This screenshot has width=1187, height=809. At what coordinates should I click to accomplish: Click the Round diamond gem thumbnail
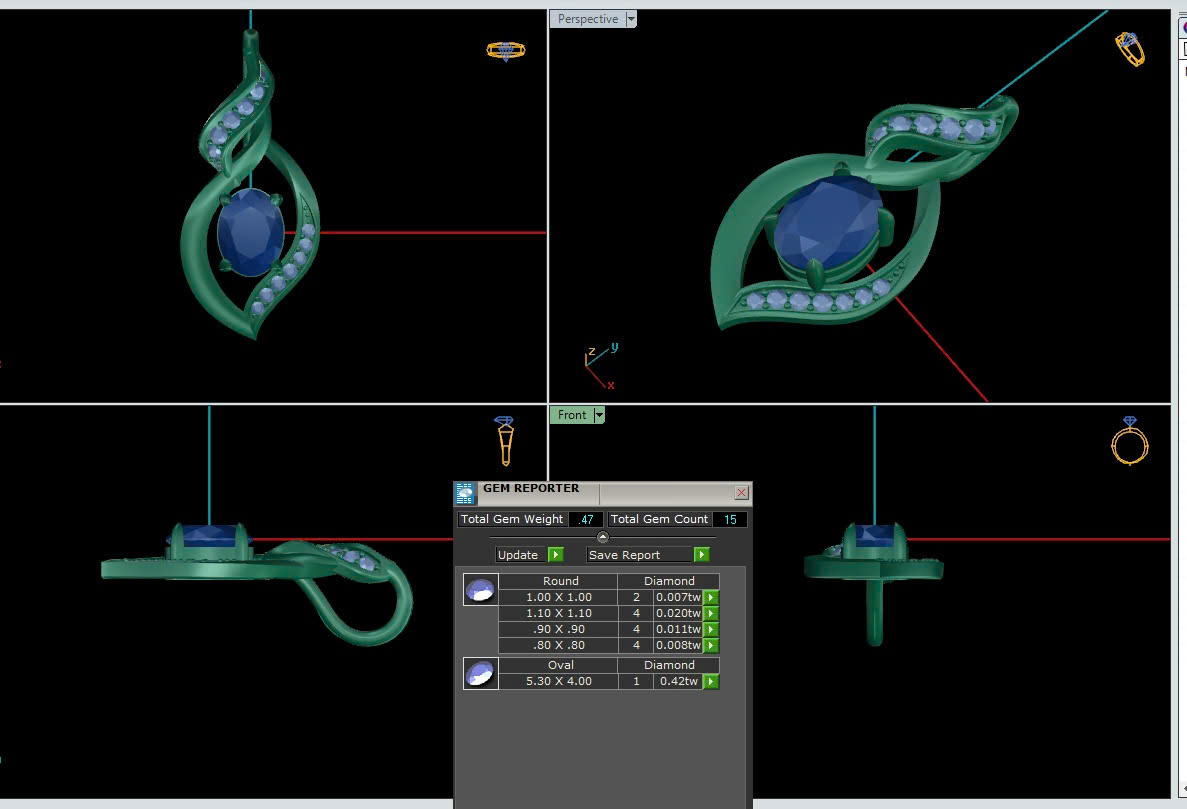[480, 590]
